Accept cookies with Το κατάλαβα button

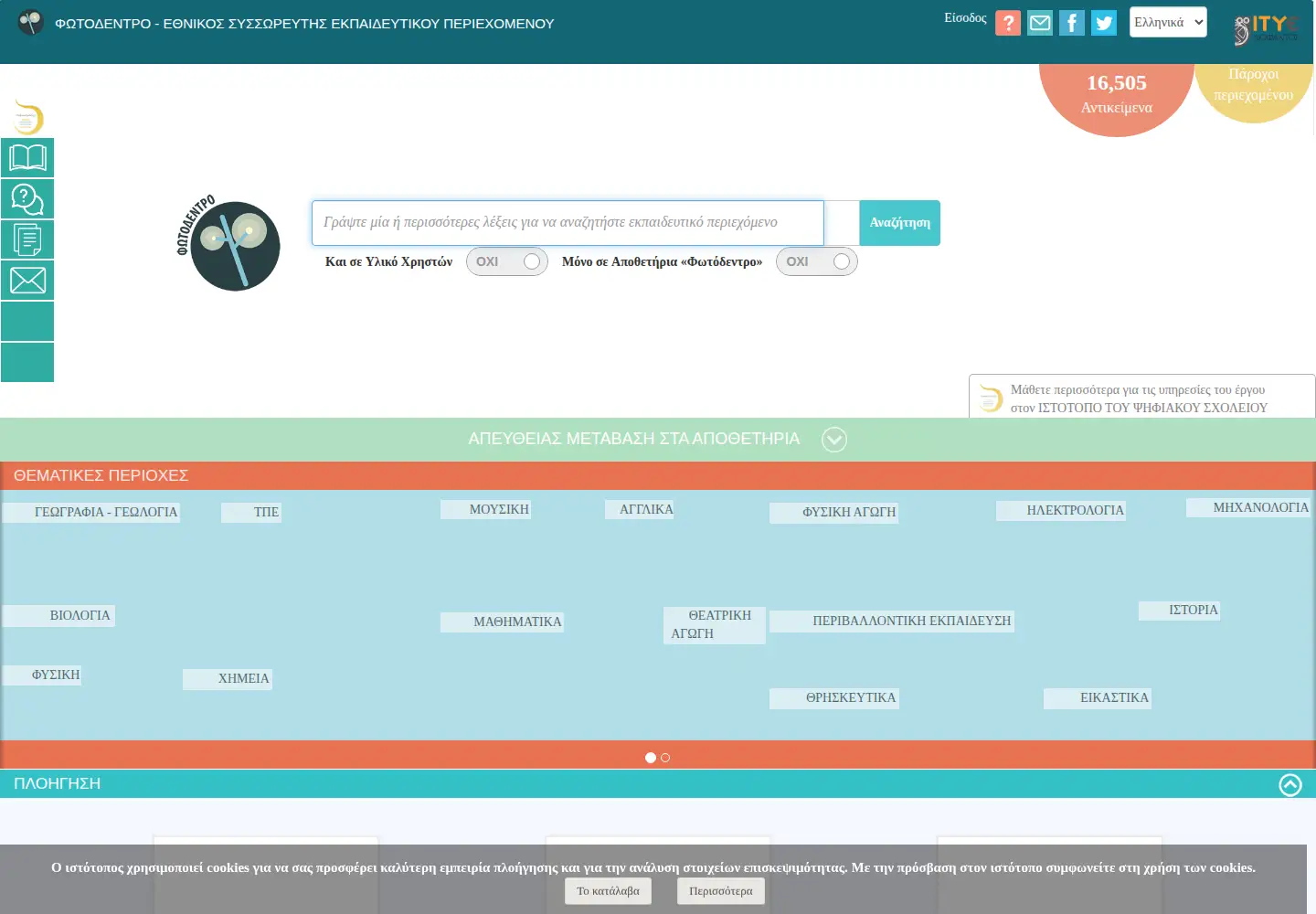click(608, 891)
